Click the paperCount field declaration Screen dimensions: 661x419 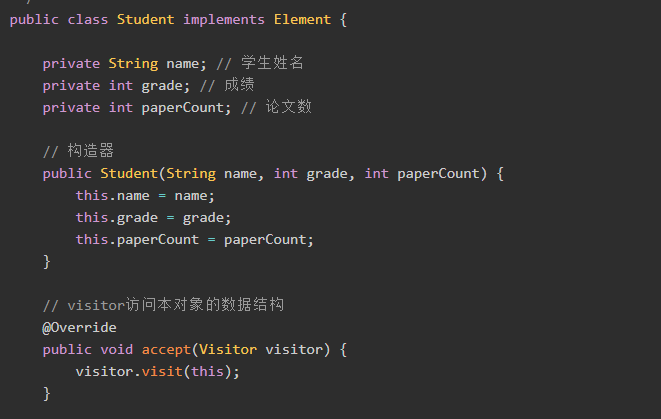(137, 107)
